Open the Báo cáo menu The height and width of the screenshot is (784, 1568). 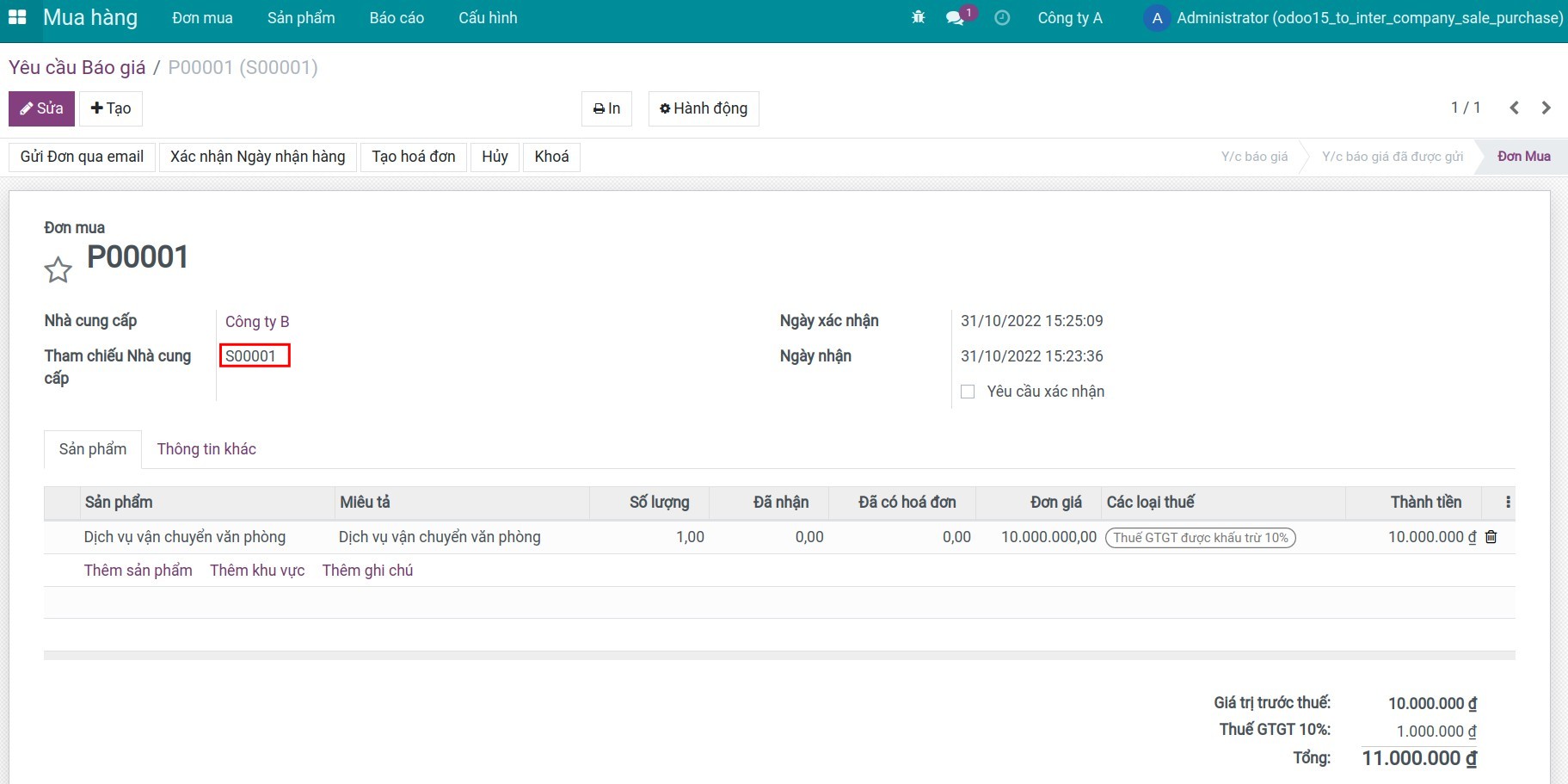tap(397, 18)
